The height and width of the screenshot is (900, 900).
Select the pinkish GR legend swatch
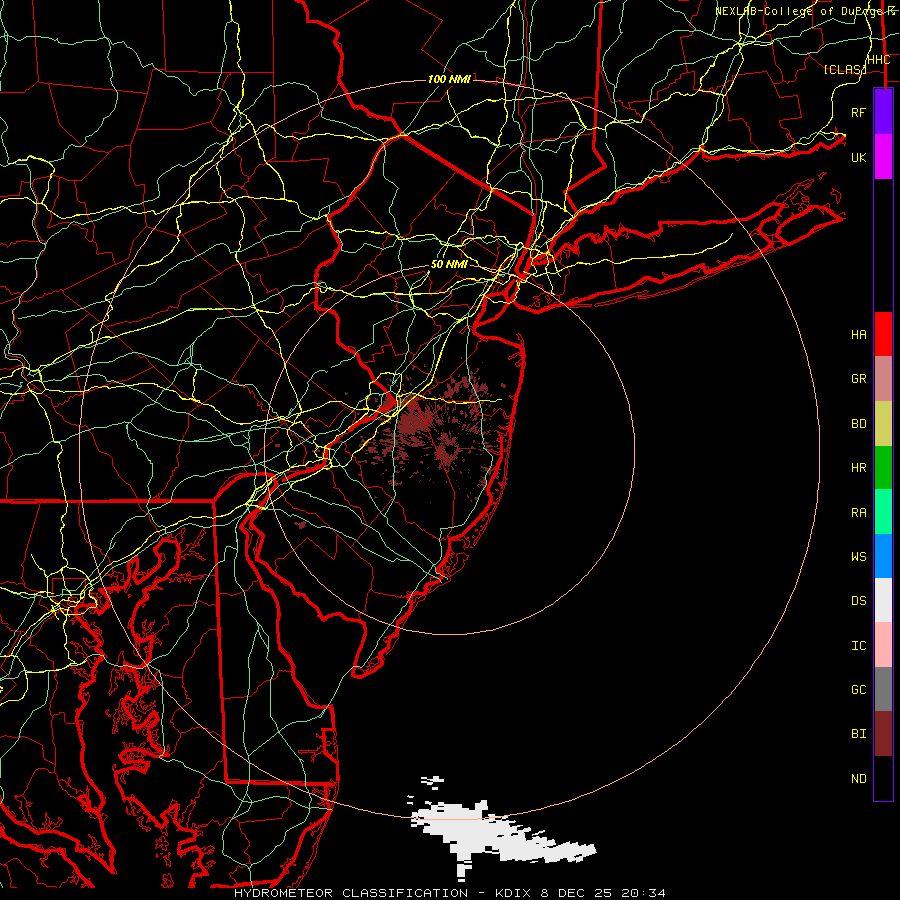pos(883,379)
